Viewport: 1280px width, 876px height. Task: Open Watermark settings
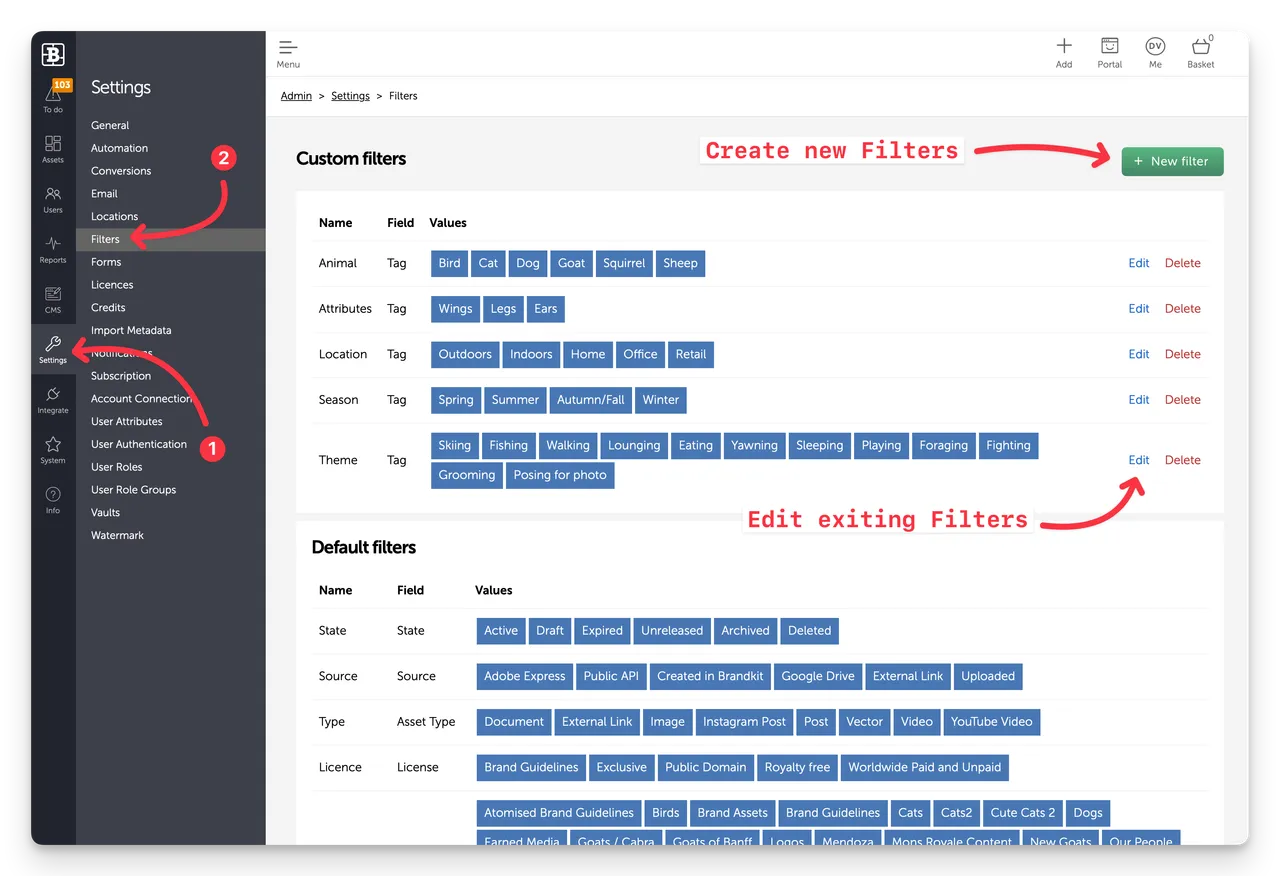117,535
